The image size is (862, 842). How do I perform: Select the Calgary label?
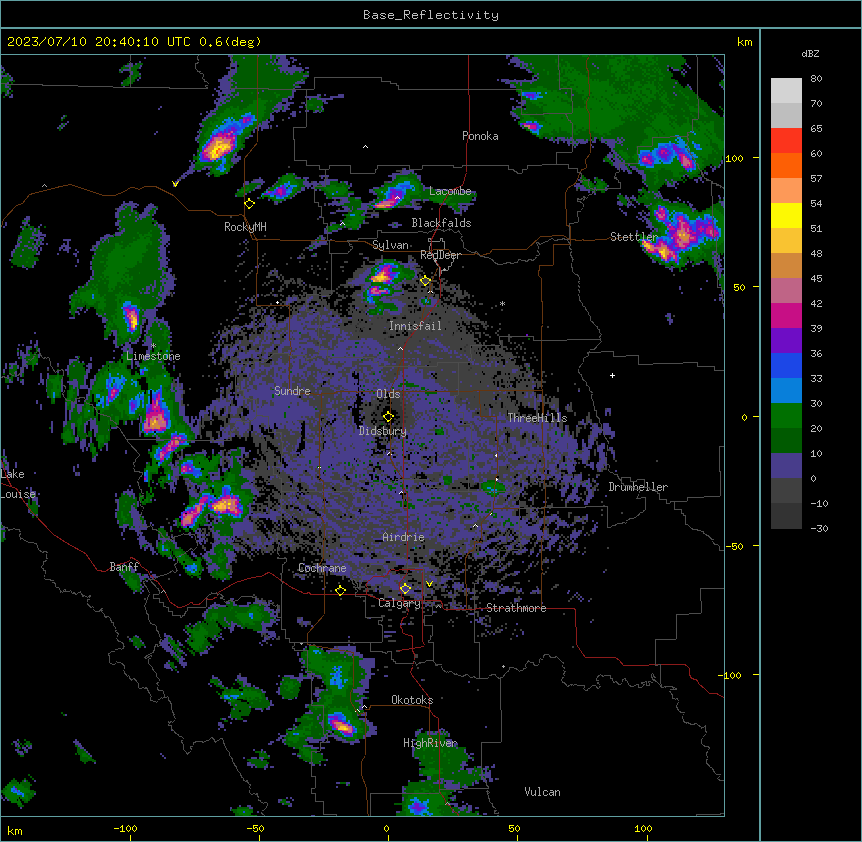point(399,603)
